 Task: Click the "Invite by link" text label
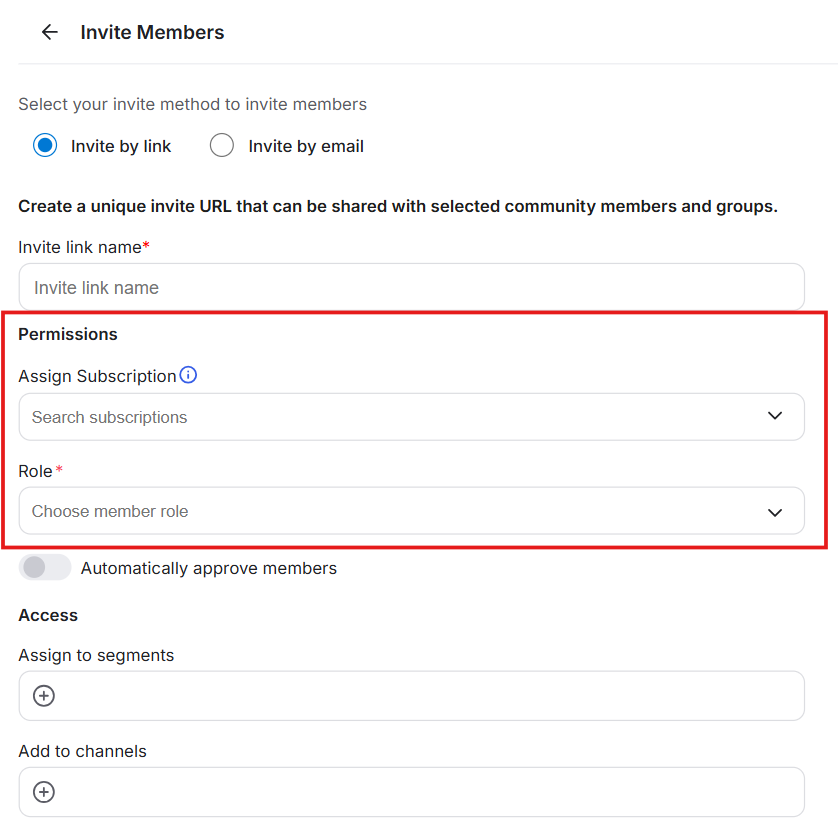point(121,147)
